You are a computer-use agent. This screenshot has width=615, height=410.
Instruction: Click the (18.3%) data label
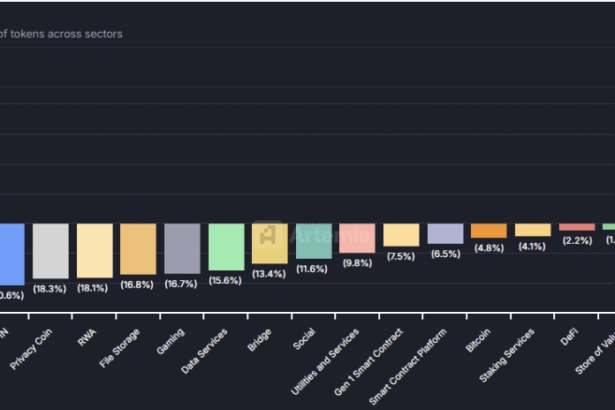click(x=50, y=288)
